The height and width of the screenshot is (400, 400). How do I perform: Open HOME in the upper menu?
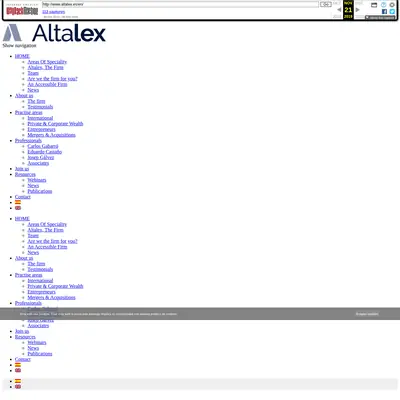(22, 56)
